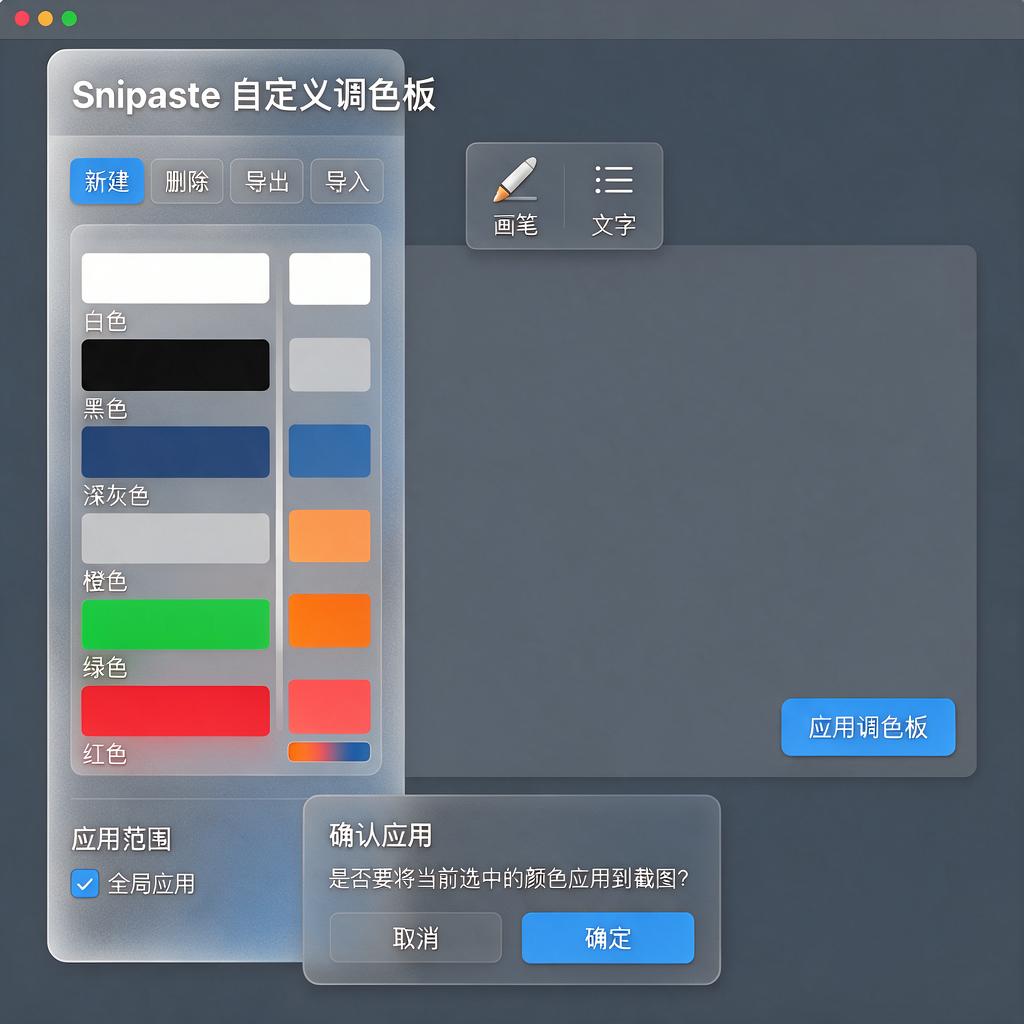Click the 导入 button

(347, 181)
